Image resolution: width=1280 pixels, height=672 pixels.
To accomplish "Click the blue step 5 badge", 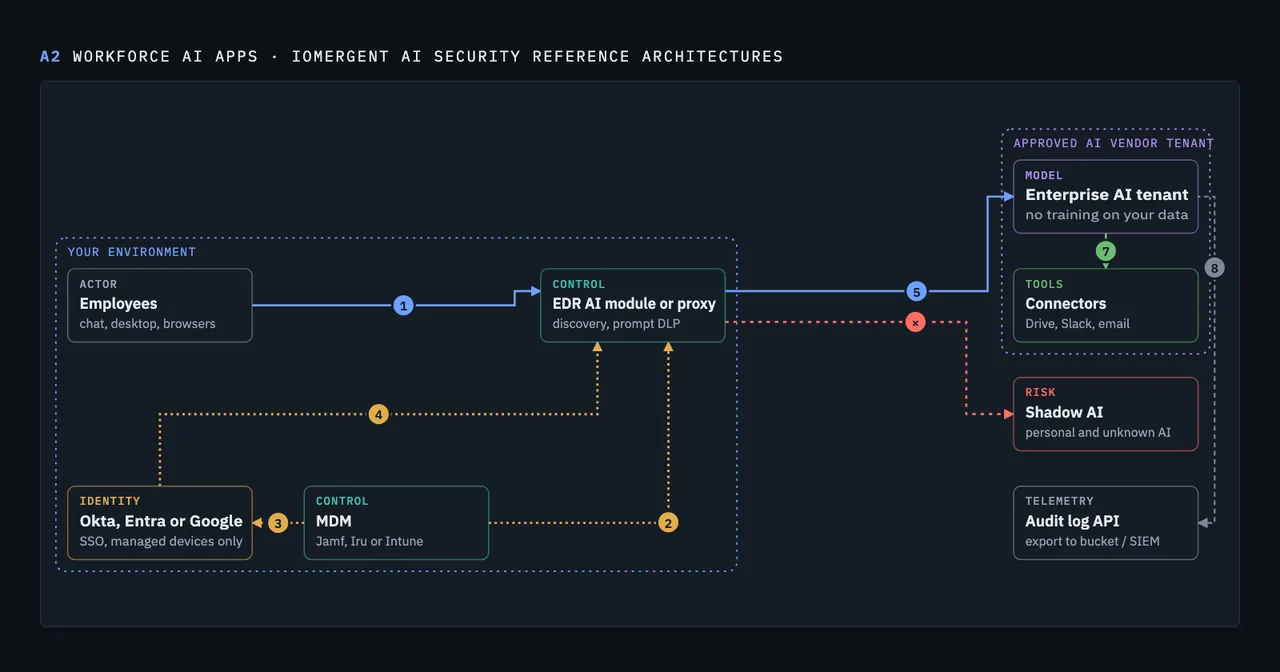I will [x=916, y=292].
